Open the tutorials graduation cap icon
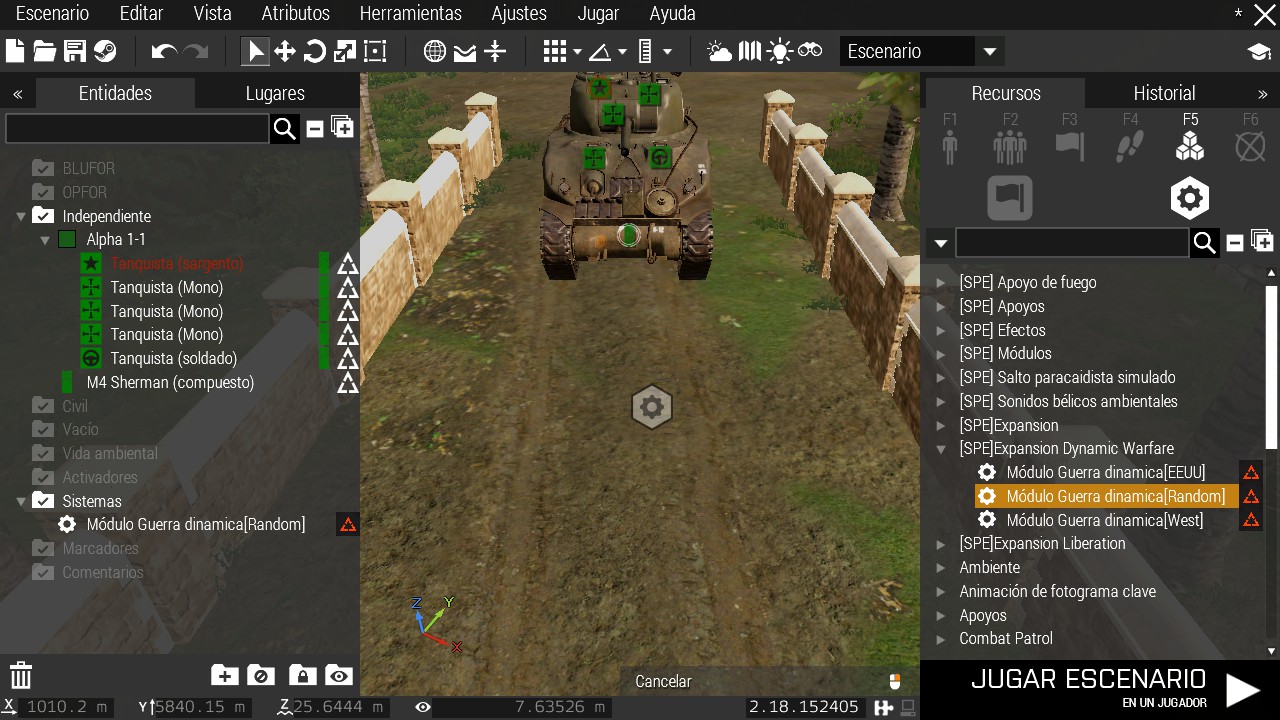This screenshot has width=1280, height=720. (x=1259, y=51)
